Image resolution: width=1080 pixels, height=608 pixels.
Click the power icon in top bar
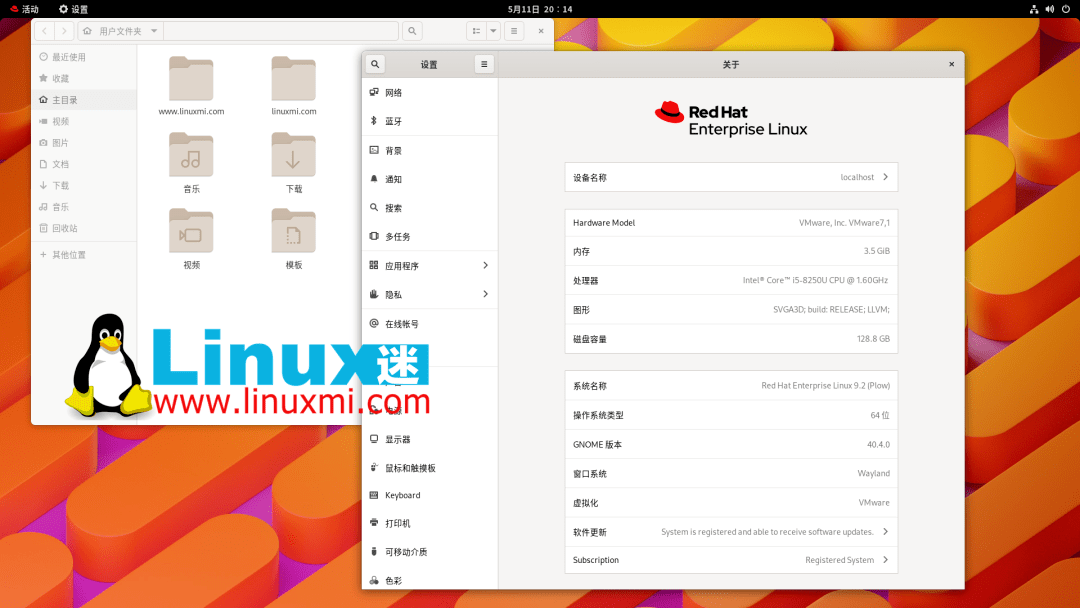coord(1066,9)
